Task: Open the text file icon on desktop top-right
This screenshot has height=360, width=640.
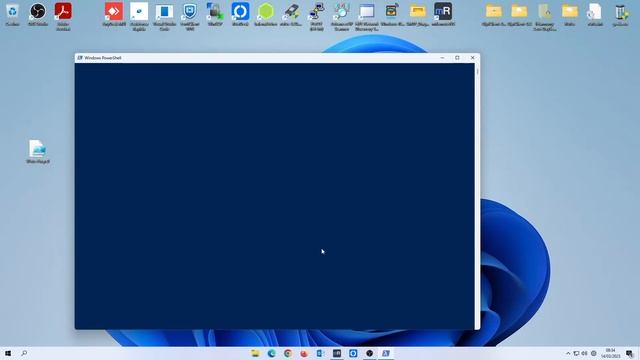Action: [x=595, y=14]
